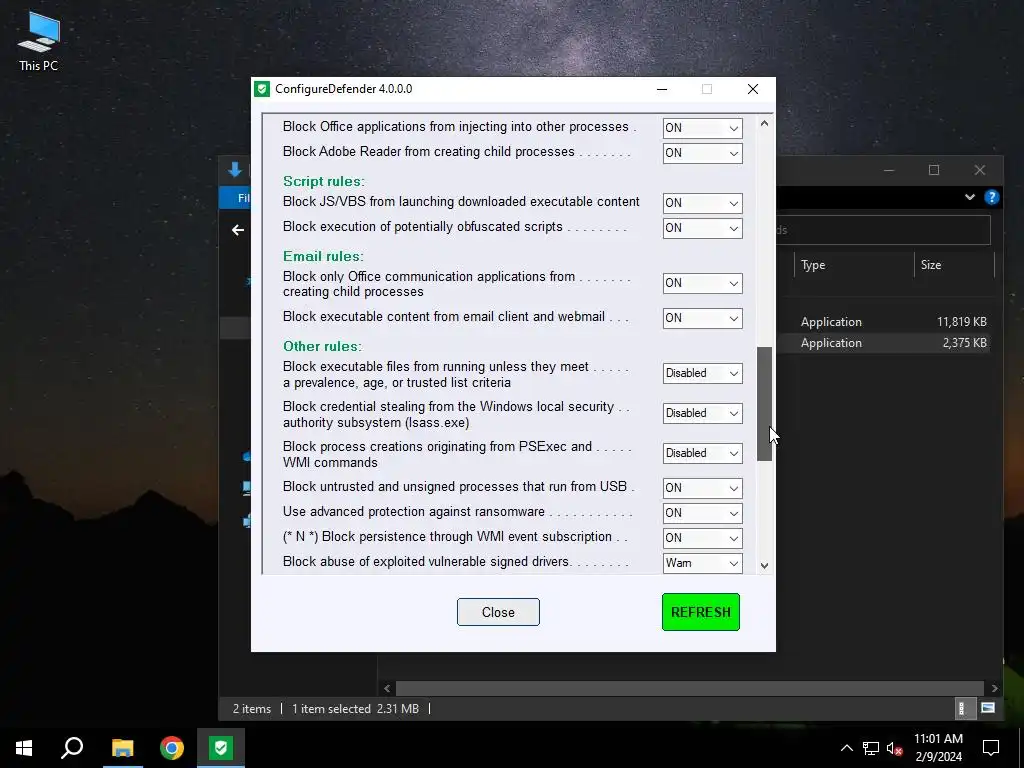Viewport: 1024px width, 768px height.
Task: Click the ConfigureDefender shield icon in title bar
Action: point(262,89)
